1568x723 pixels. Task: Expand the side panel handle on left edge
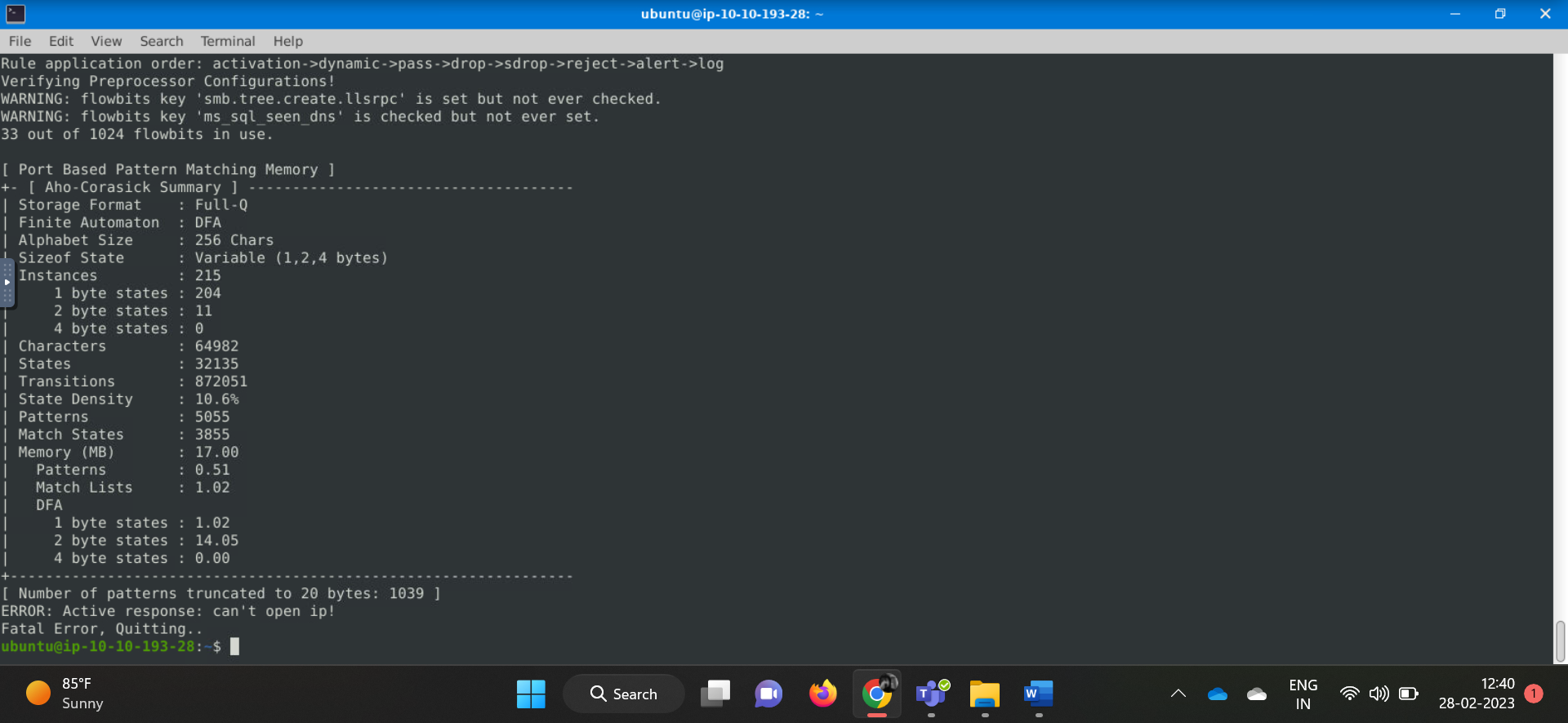(x=7, y=283)
